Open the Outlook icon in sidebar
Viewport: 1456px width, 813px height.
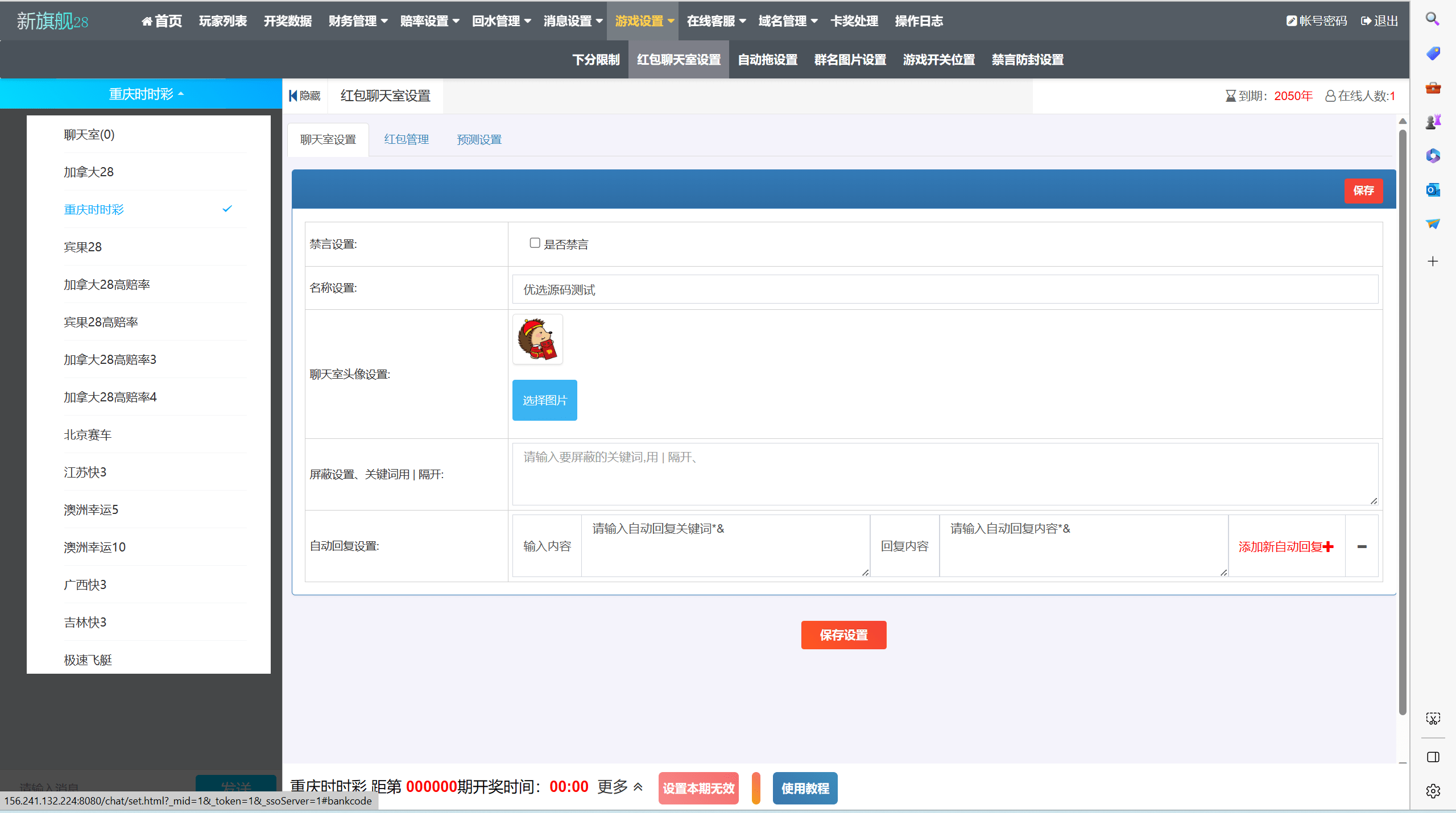(1433, 190)
